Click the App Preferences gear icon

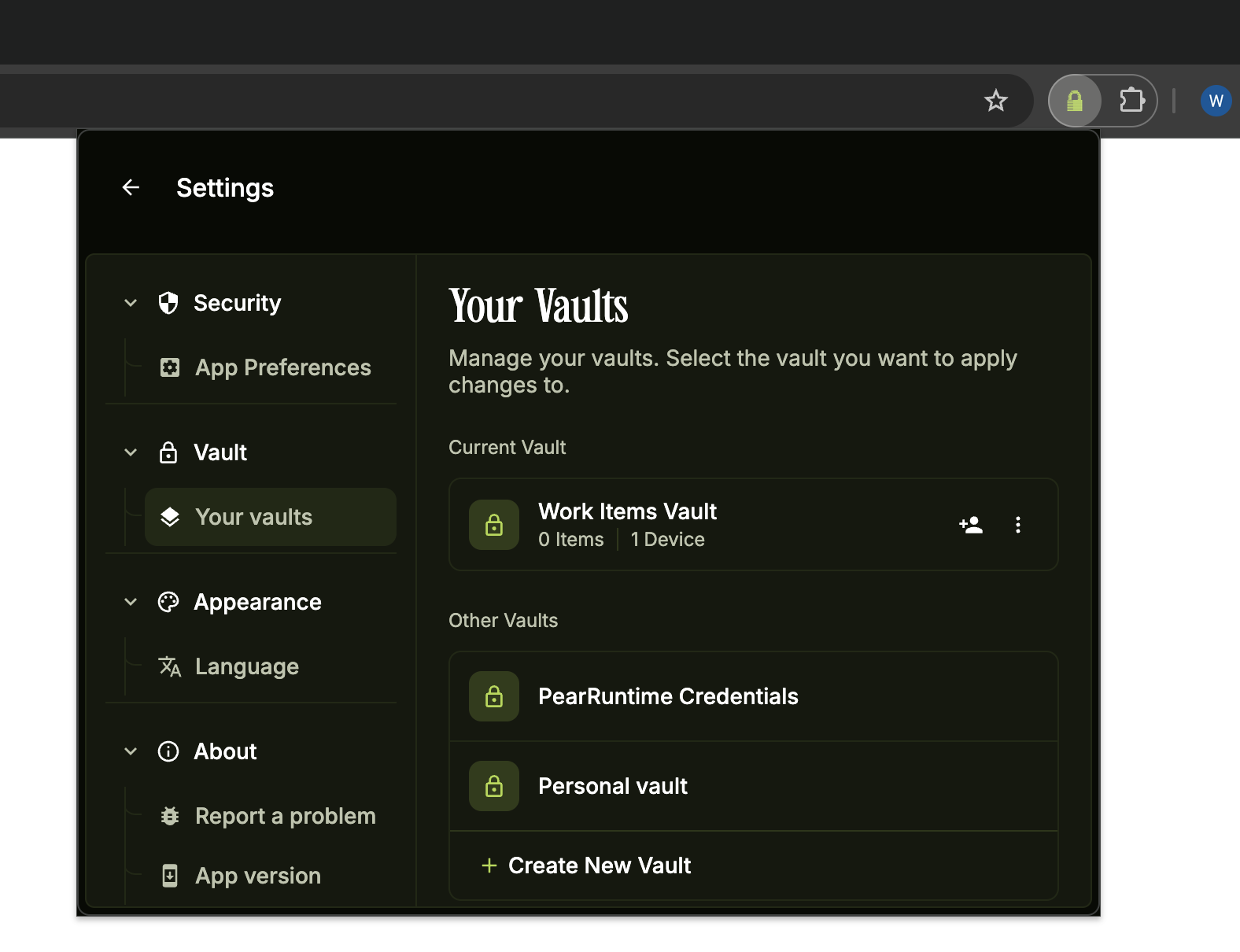coord(170,367)
